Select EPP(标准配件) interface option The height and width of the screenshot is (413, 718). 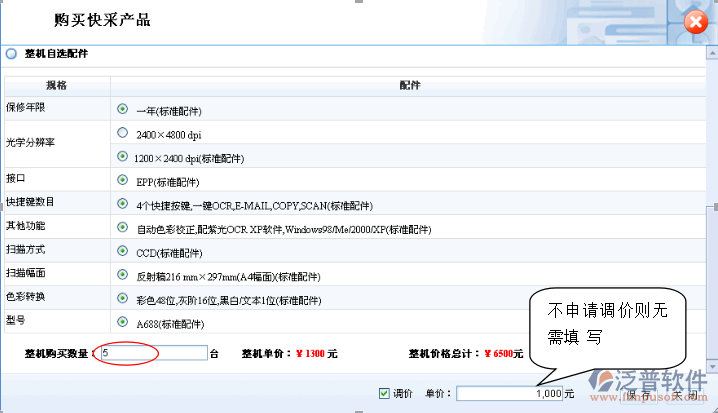pos(123,181)
